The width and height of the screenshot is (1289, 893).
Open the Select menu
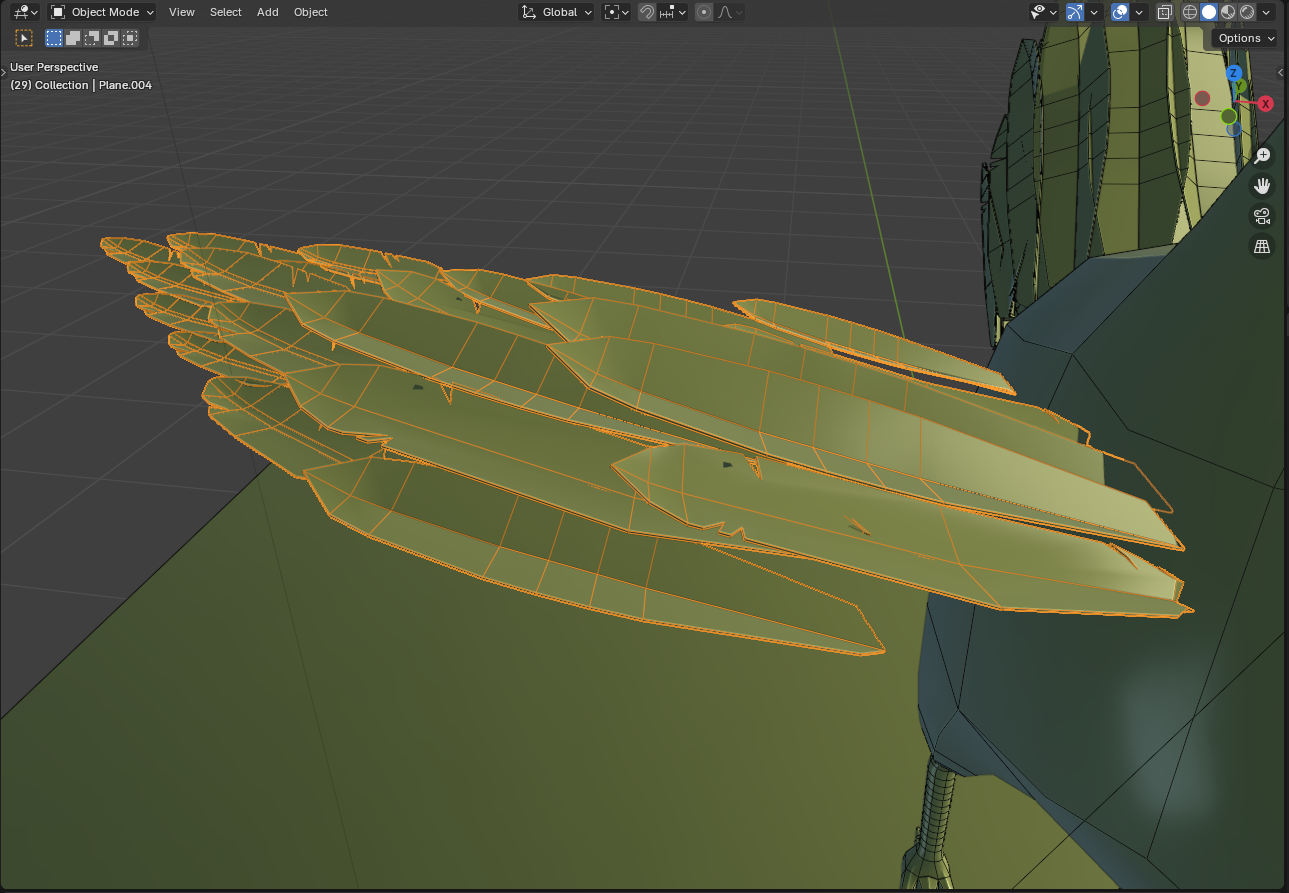[226, 12]
